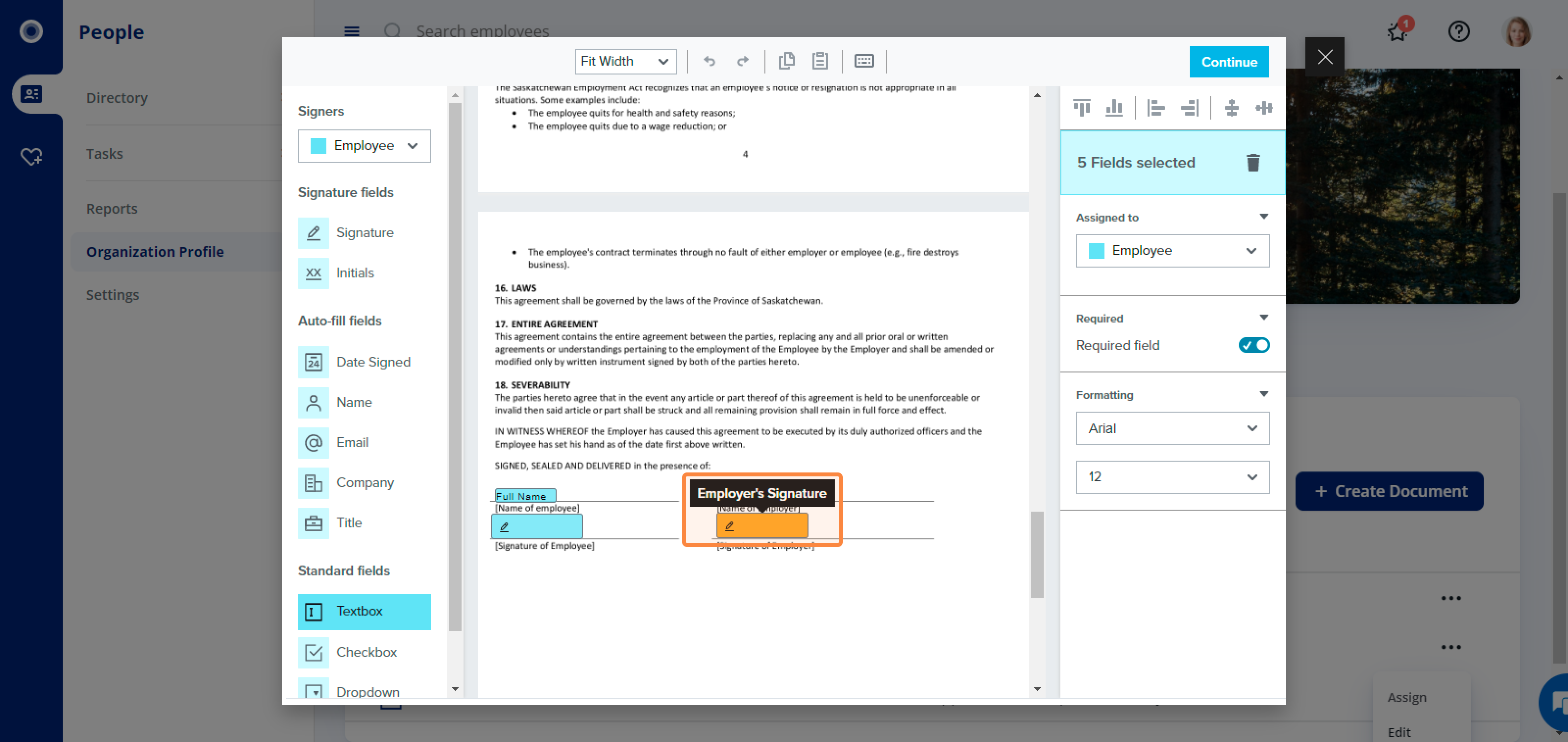The height and width of the screenshot is (742, 1568).
Task: Align selected fields to right edge
Action: (x=1189, y=108)
